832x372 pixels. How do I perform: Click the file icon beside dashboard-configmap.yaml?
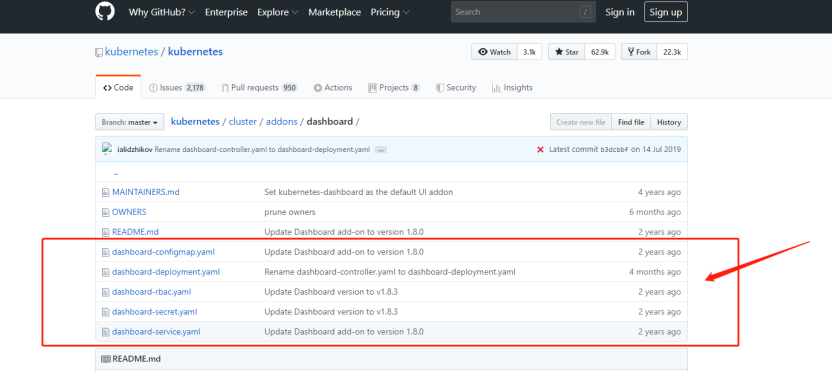105,252
